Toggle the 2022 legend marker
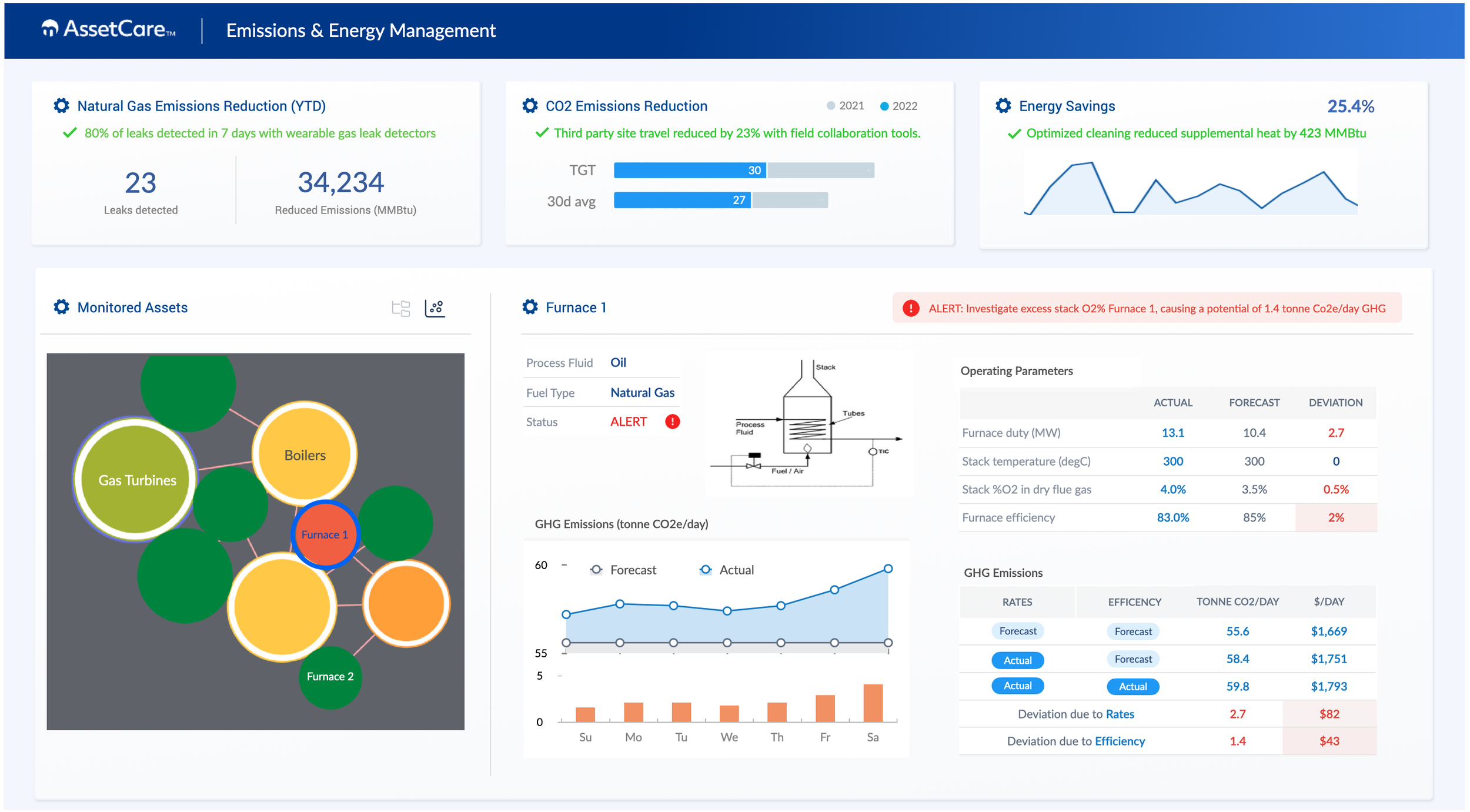This screenshot has height=812, width=1470. (884, 106)
